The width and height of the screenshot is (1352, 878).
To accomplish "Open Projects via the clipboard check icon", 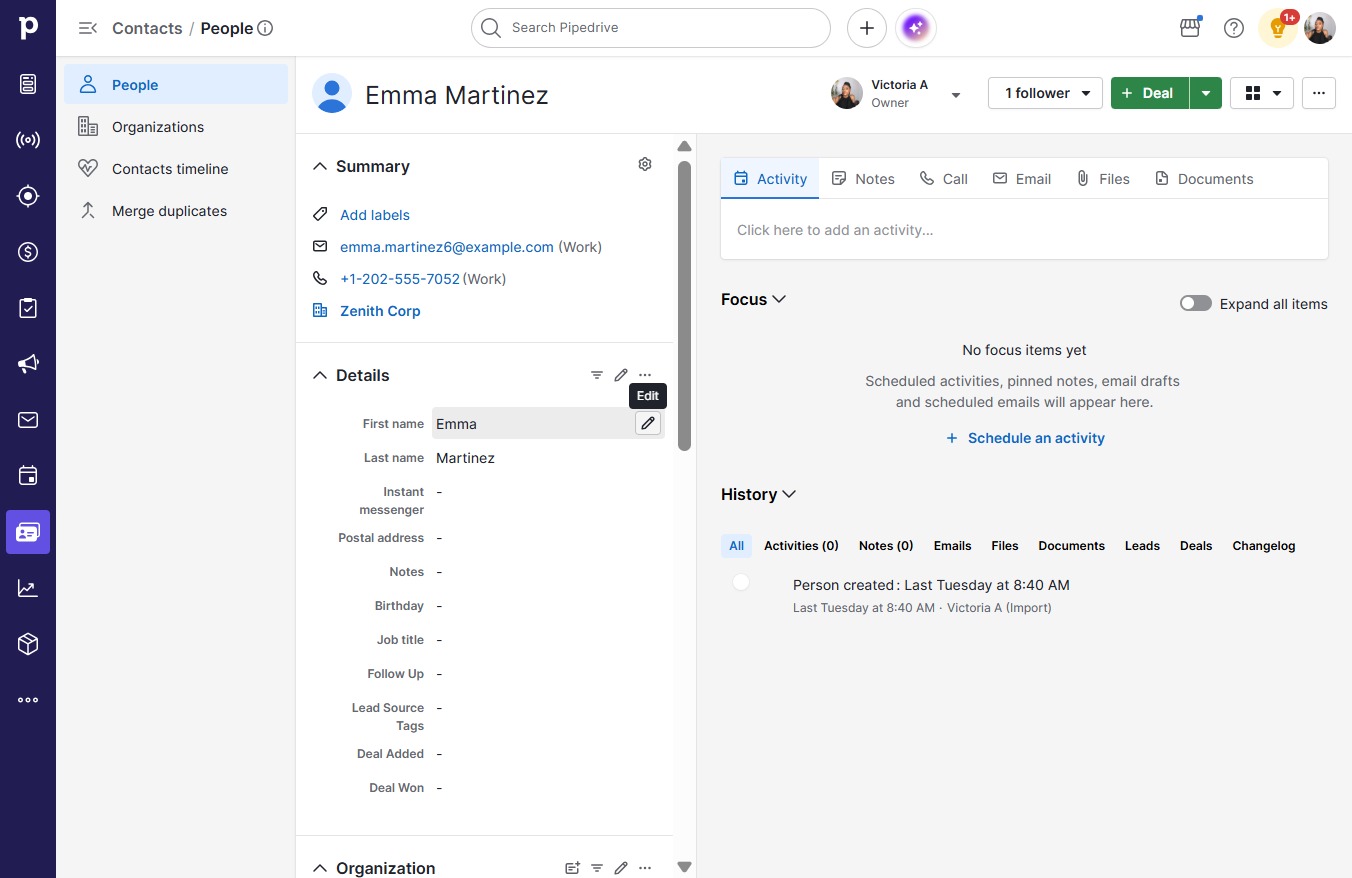I will (x=28, y=308).
